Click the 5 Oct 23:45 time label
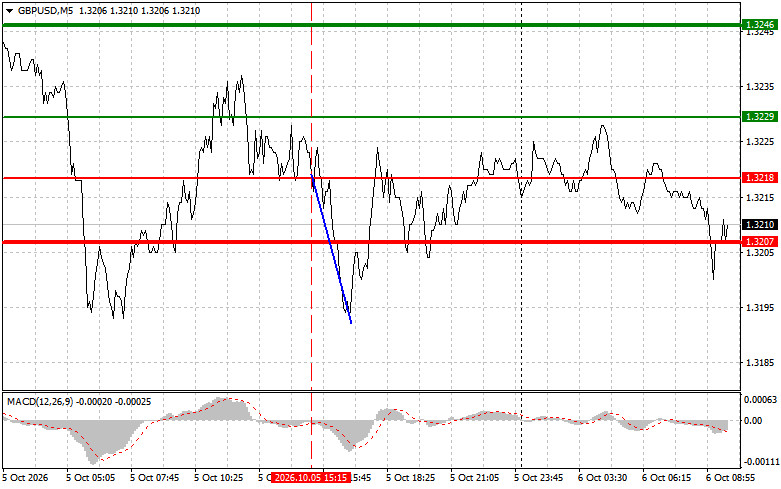This screenshot has height=489, width=781. point(538,478)
